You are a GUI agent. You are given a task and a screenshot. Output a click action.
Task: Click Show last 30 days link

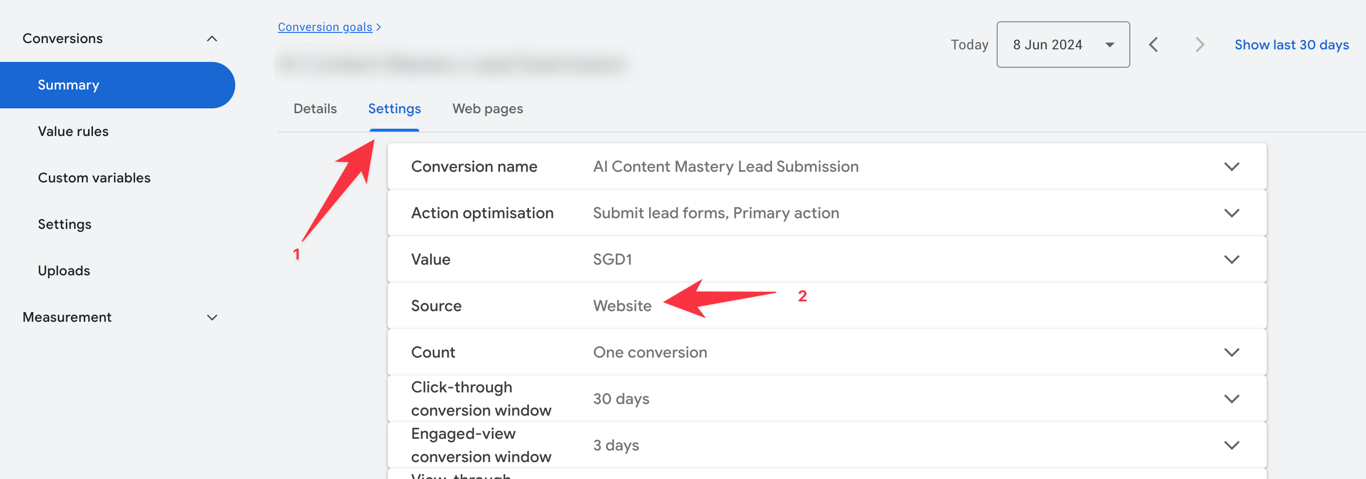click(1292, 45)
